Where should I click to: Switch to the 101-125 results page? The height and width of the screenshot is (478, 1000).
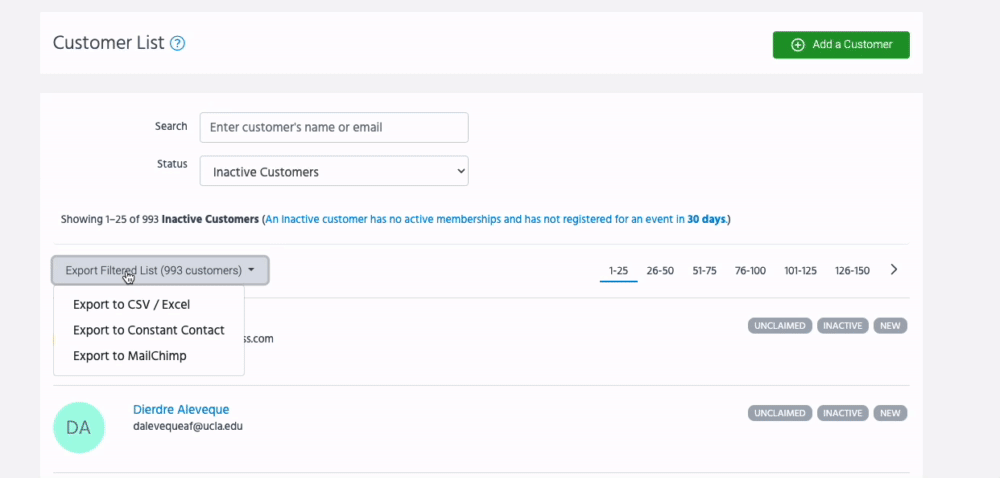point(800,270)
